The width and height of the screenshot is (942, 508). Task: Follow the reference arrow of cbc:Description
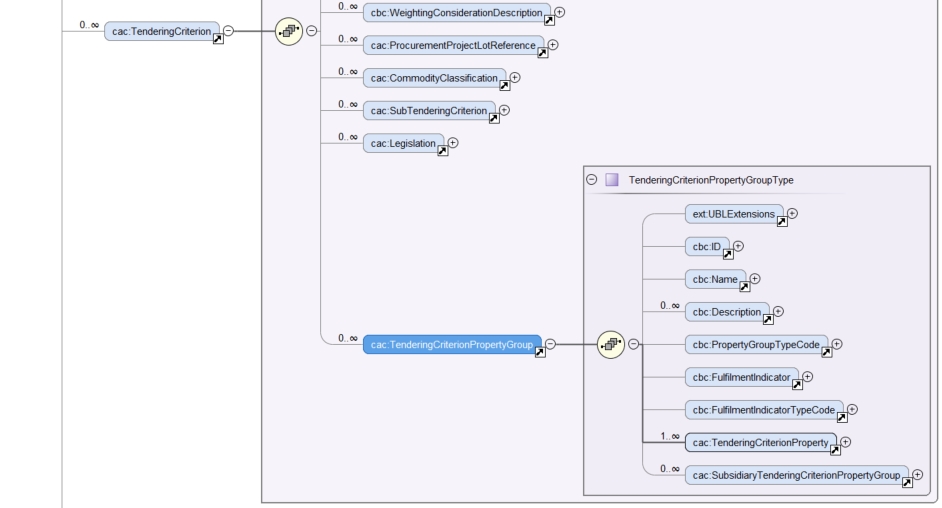[x=768, y=319]
